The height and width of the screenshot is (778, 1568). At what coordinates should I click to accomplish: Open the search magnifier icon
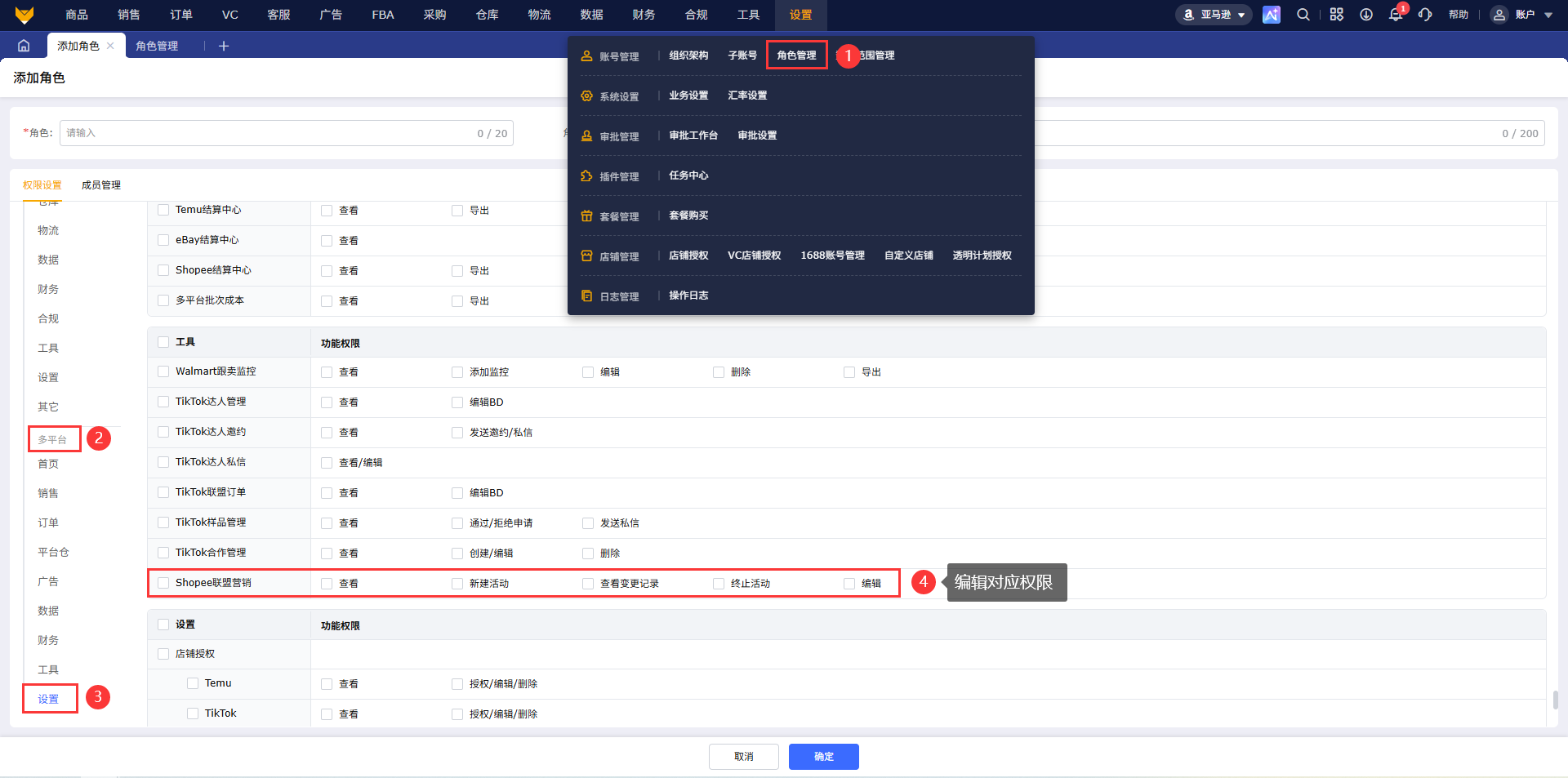[x=1303, y=15]
